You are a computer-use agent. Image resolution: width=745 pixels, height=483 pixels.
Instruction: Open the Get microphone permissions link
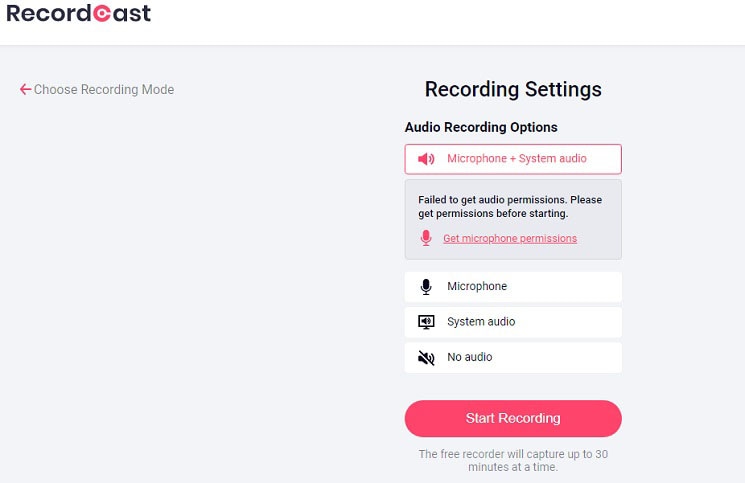point(510,239)
